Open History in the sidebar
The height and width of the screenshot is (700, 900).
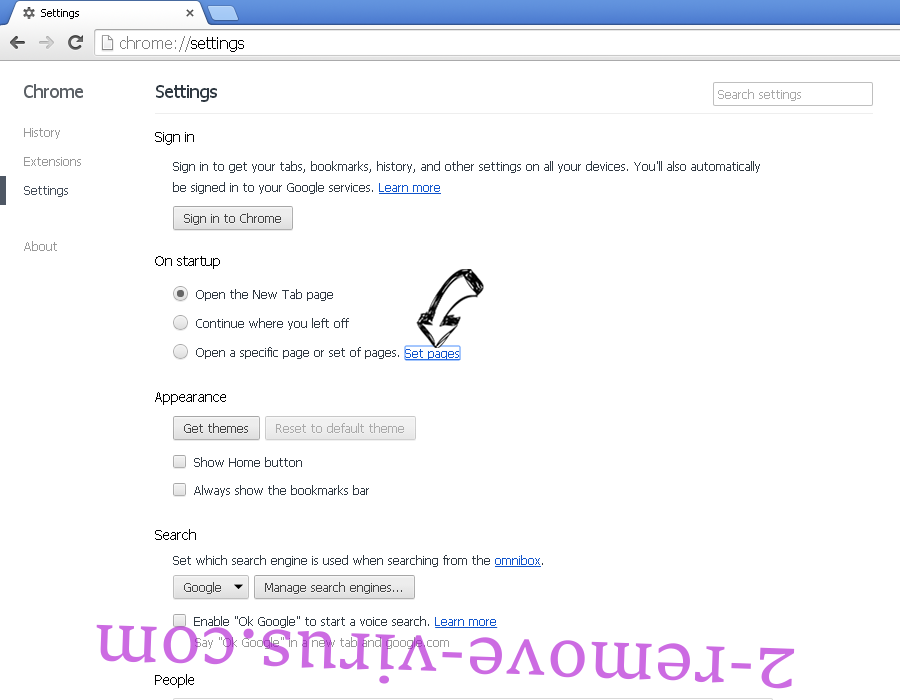click(x=41, y=133)
